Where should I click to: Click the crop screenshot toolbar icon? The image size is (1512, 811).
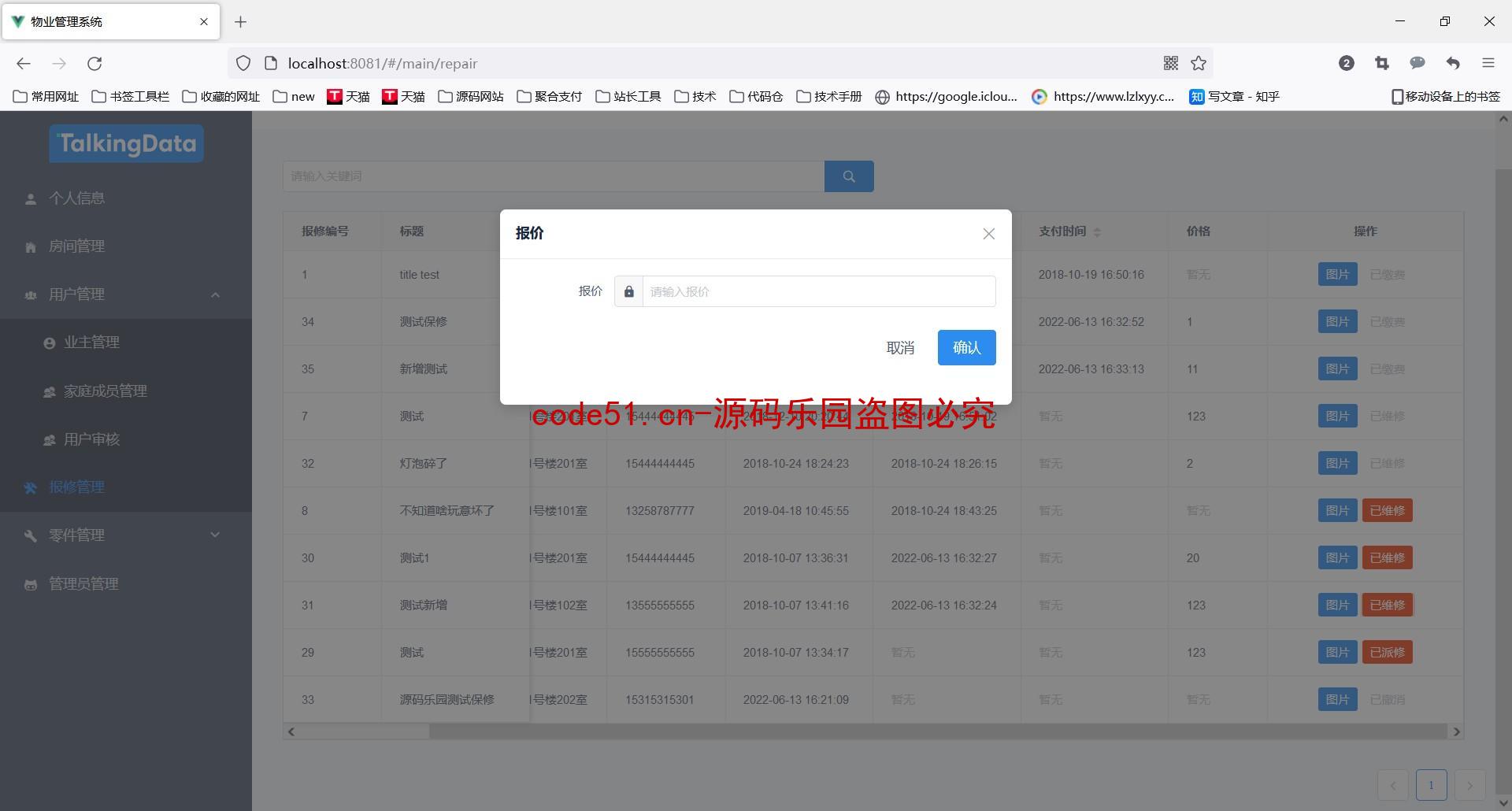click(1382, 63)
